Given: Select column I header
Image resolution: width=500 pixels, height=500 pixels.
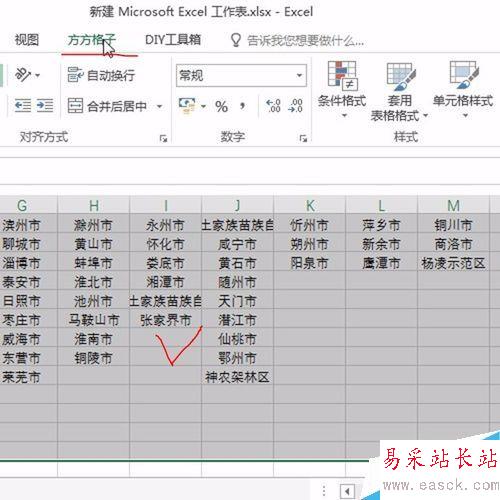Looking at the screenshot, I should [x=166, y=205].
